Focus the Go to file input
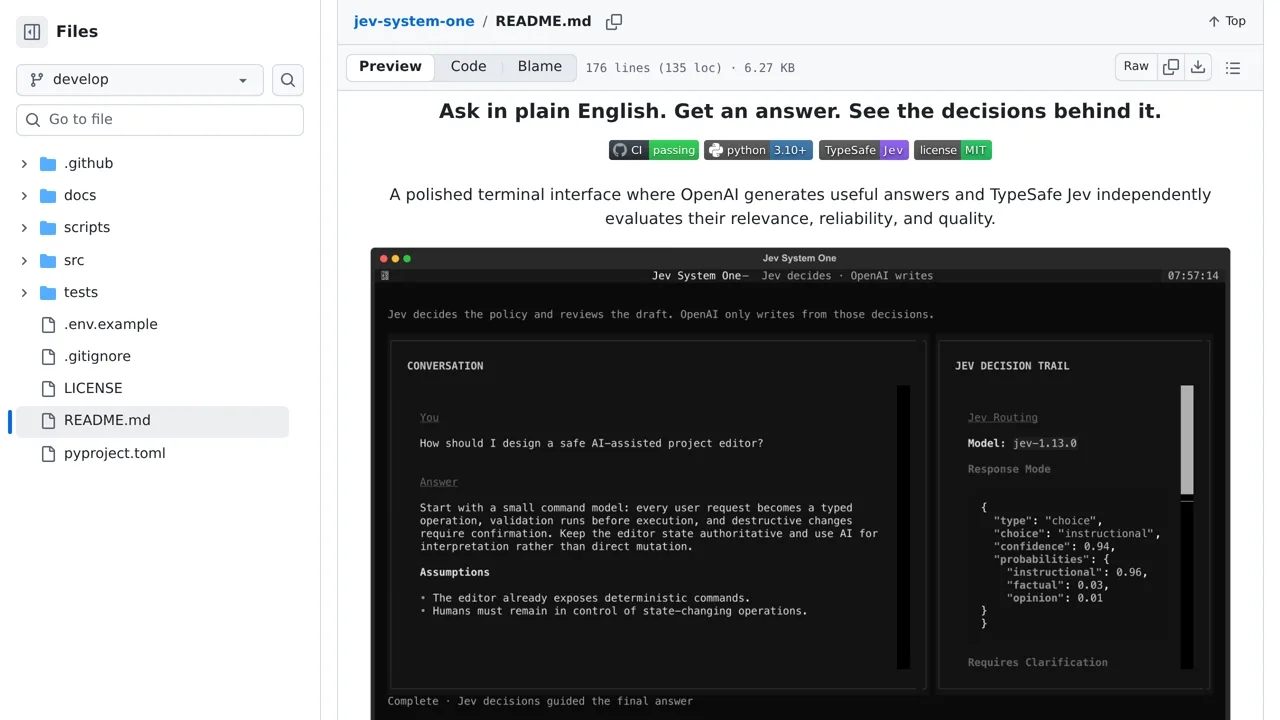 click(x=160, y=119)
